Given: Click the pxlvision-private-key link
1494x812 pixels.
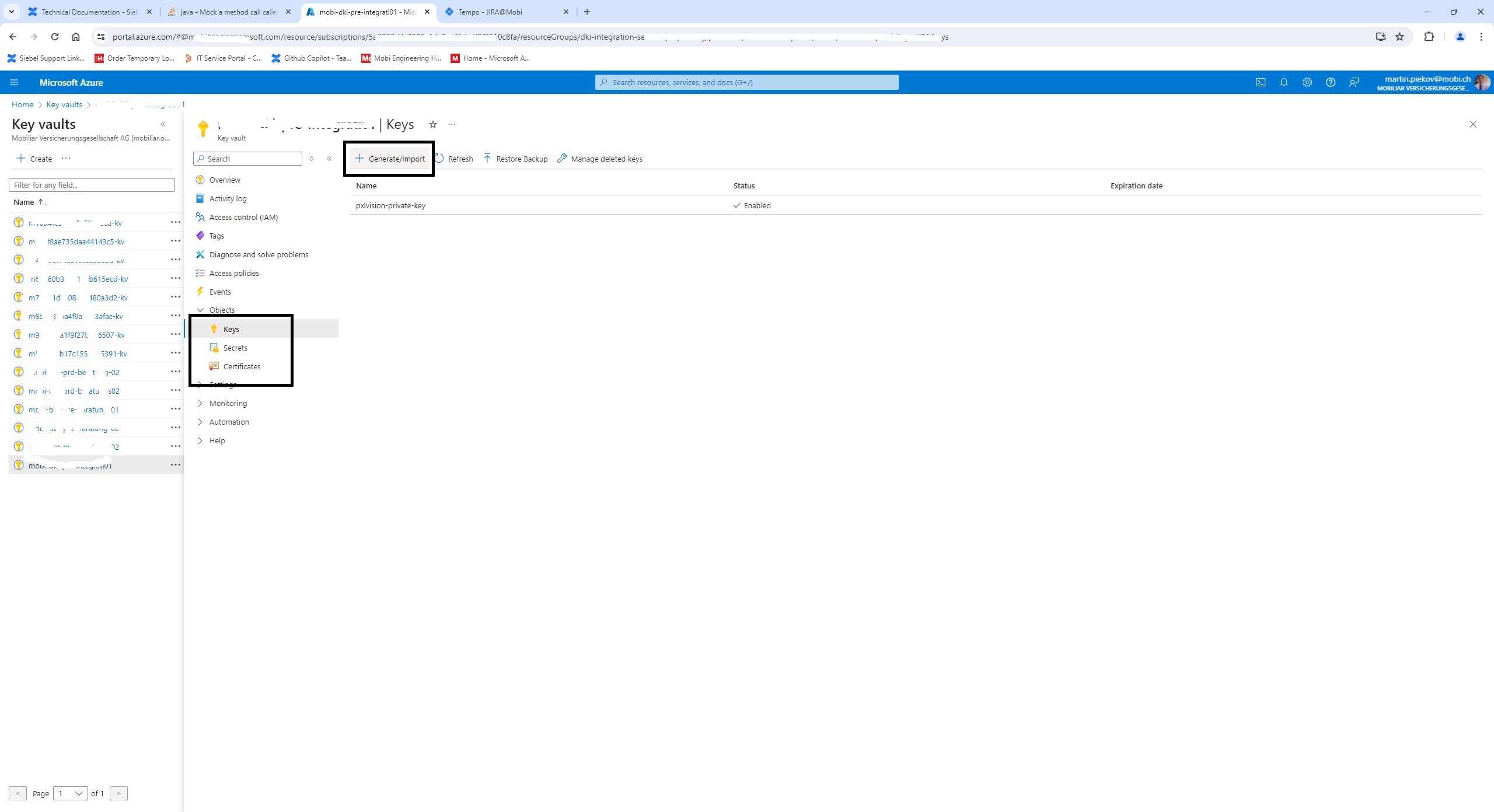Looking at the screenshot, I should (389, 205).
